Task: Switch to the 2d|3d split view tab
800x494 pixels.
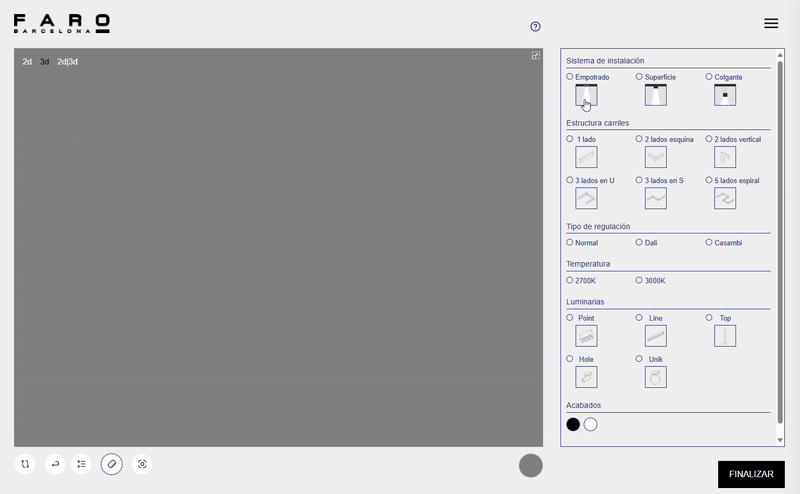Action: [x=67, y=62]
